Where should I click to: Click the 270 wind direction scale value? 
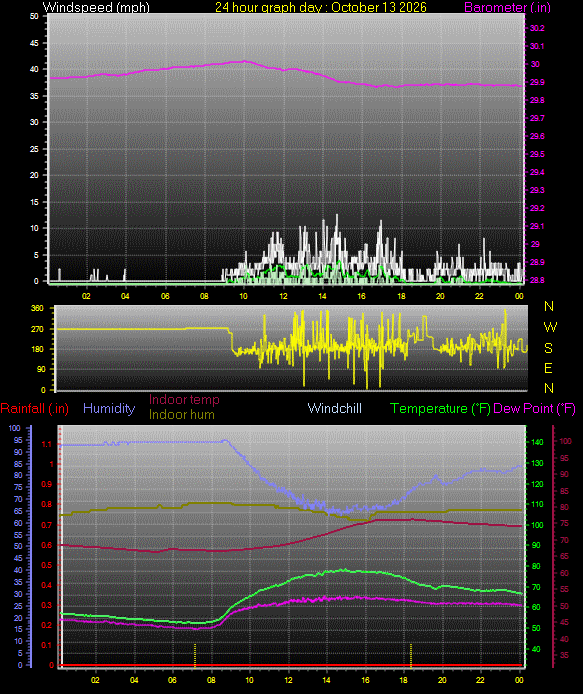pos(37,329)
